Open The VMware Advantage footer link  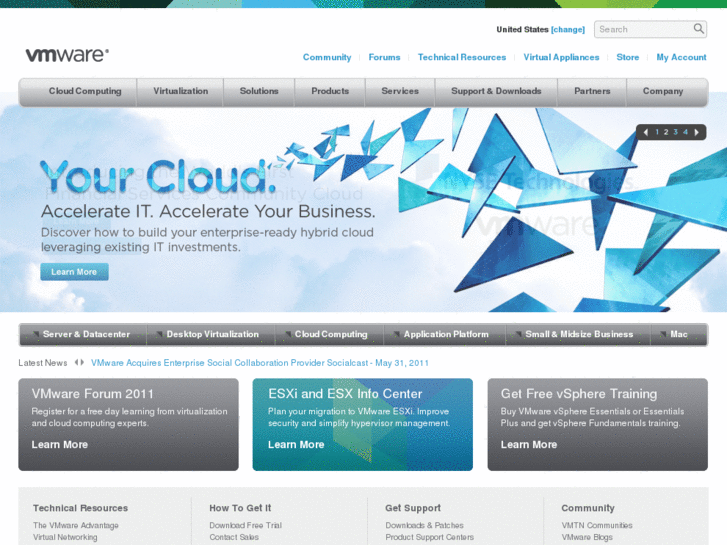[76, 525]
